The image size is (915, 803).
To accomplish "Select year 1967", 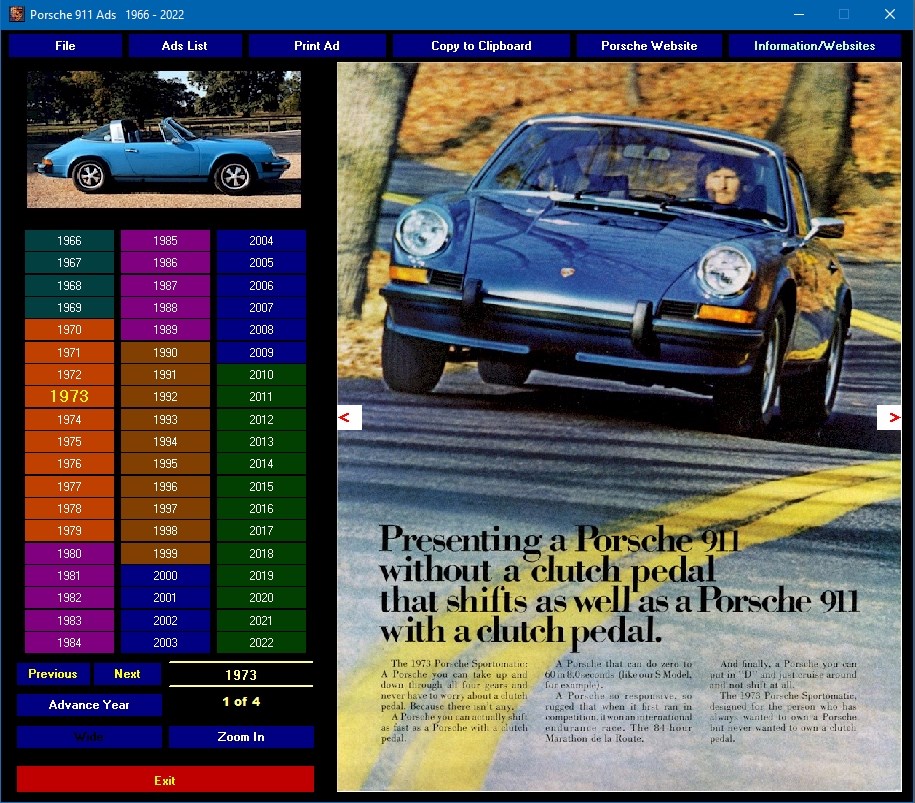I will pyautogui.click(x=69, y=263).
